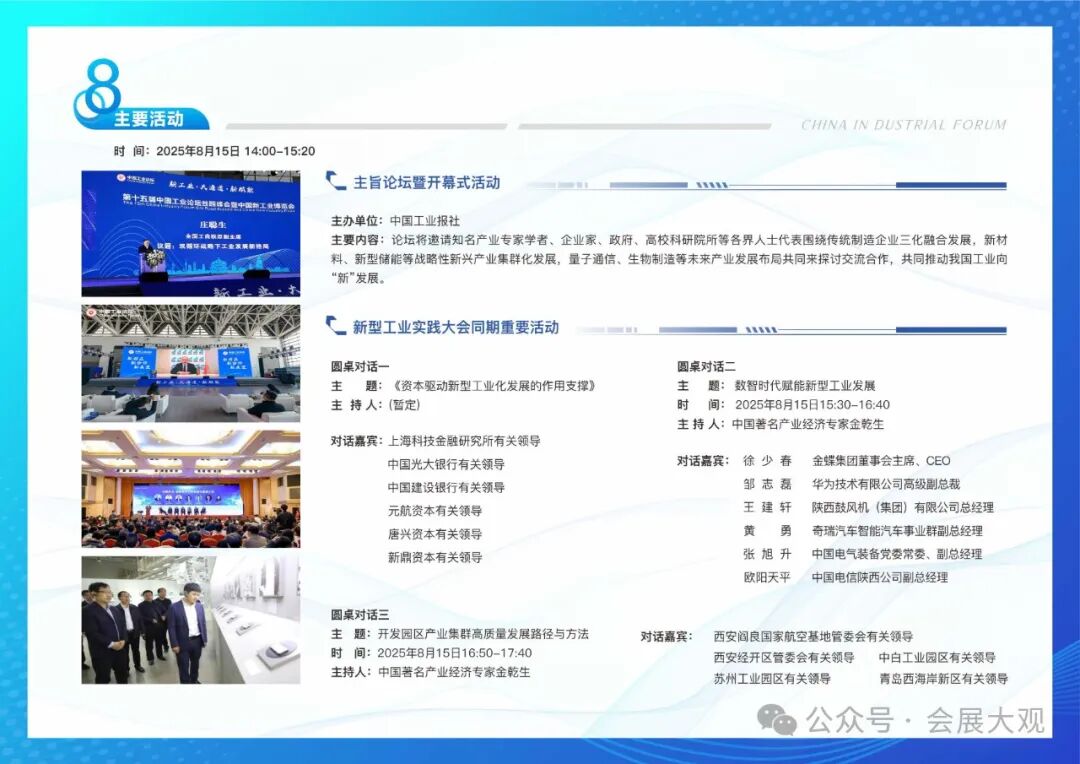Click the 主要内容 label
This screenshot has height=764, width=1080.
point(357,240)
